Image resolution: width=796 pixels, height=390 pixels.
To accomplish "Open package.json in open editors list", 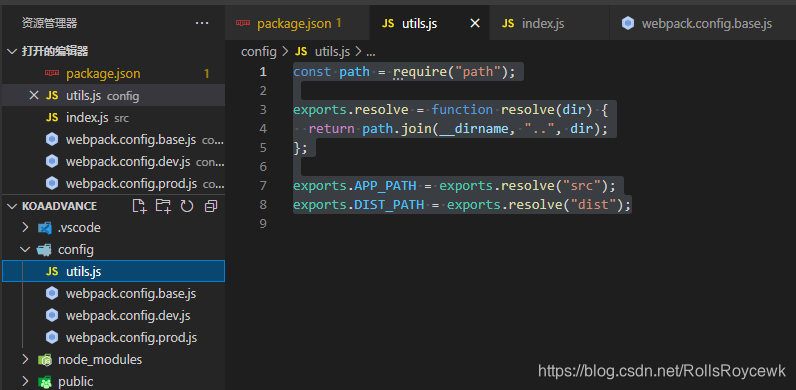I will coord(114,74).
